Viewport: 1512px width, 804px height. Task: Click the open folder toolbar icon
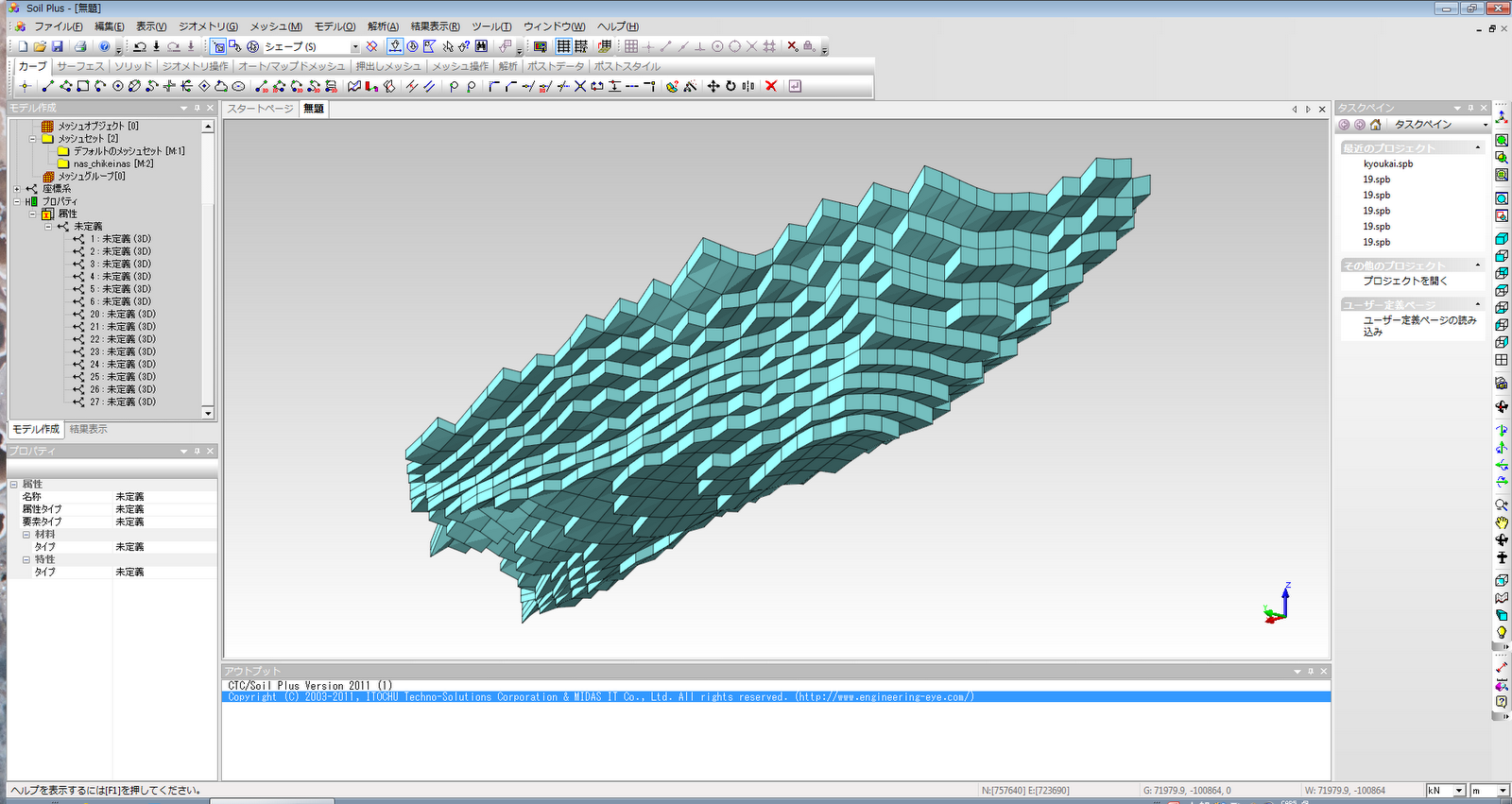40,46
